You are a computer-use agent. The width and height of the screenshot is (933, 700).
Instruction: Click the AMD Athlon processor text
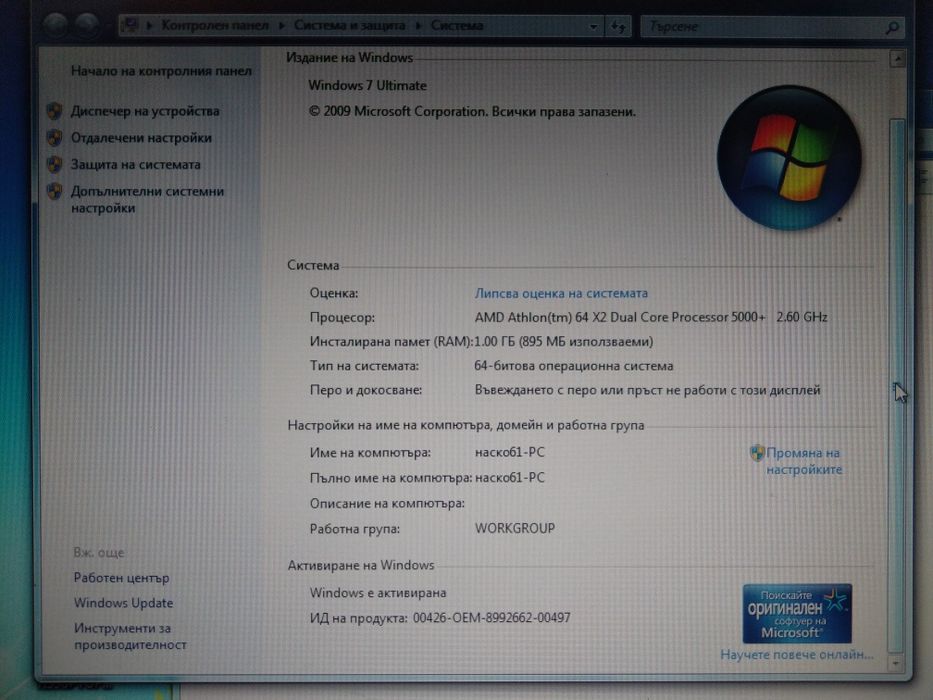(x=651, y=317)
